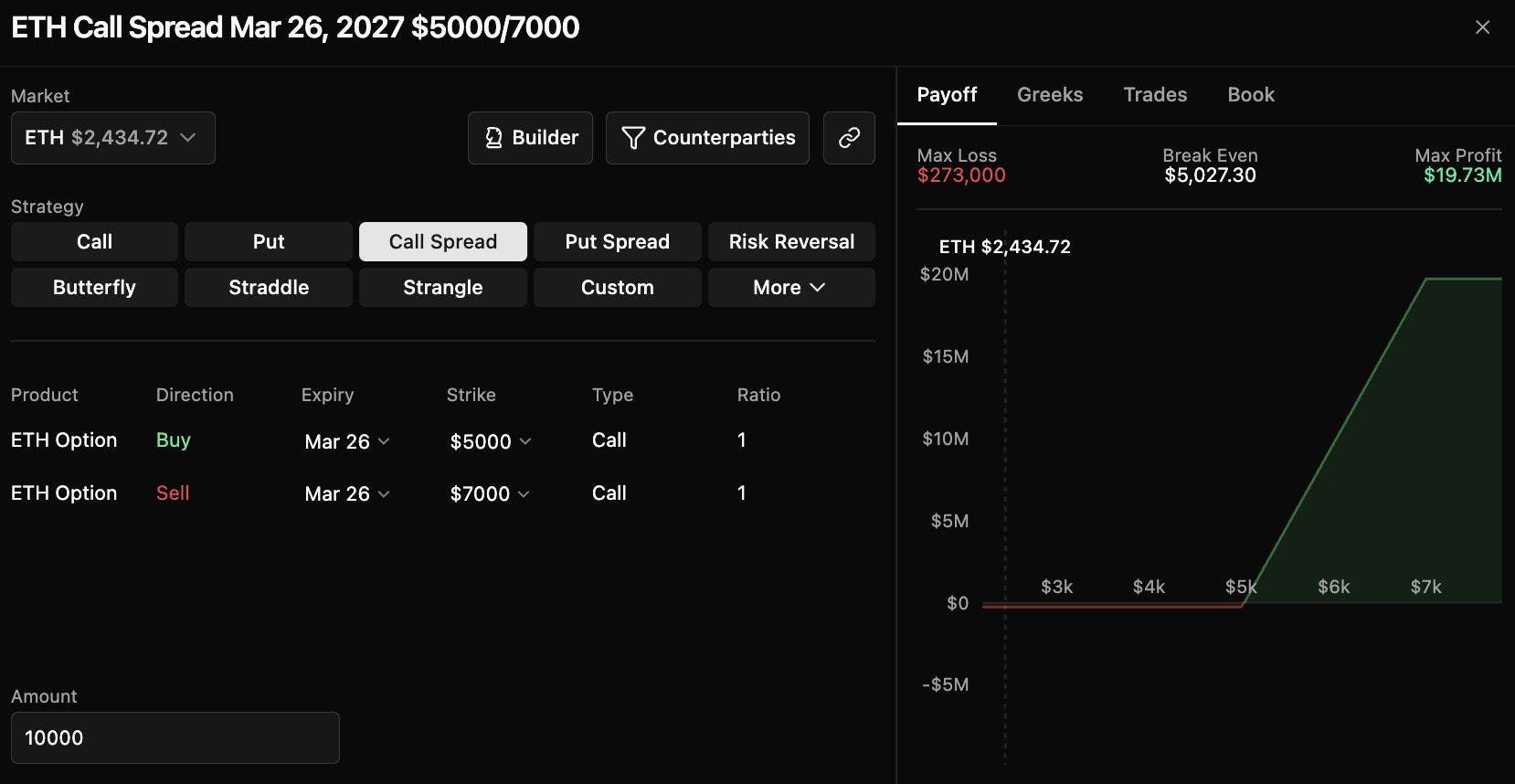Select the Straddle strategy
Image resolution: width=1515 pixels, height=784 pixels.
tap(269, 287)
